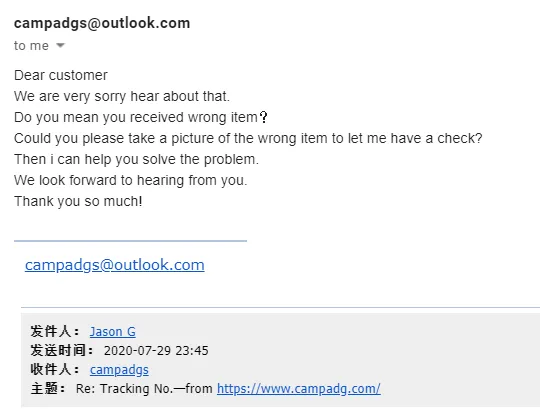This screenshot has height=409, width=540.
Task: Click the "take a picture of the wrong item" sentence
Action: (248, 138)
